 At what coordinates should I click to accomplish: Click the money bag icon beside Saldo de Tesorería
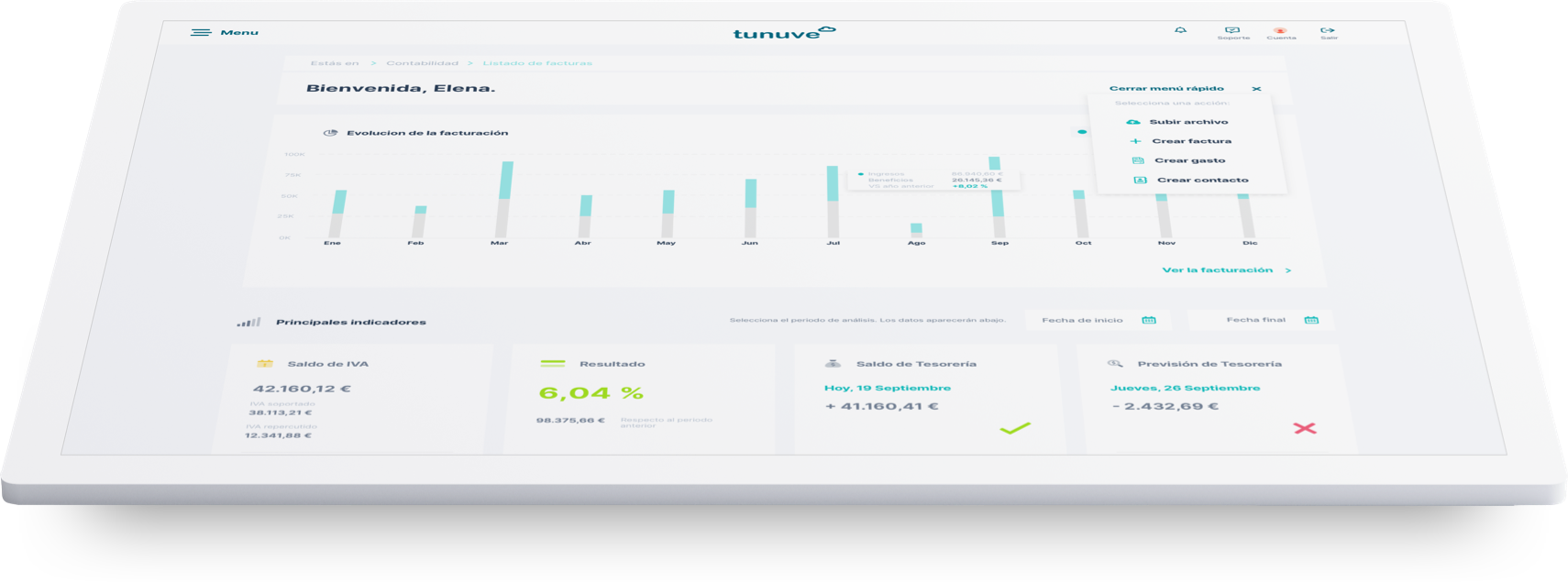833,364
